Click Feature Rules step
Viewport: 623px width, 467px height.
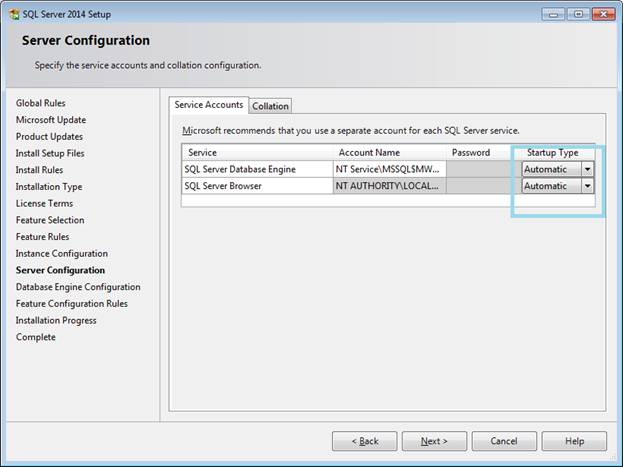pos(43,236)
